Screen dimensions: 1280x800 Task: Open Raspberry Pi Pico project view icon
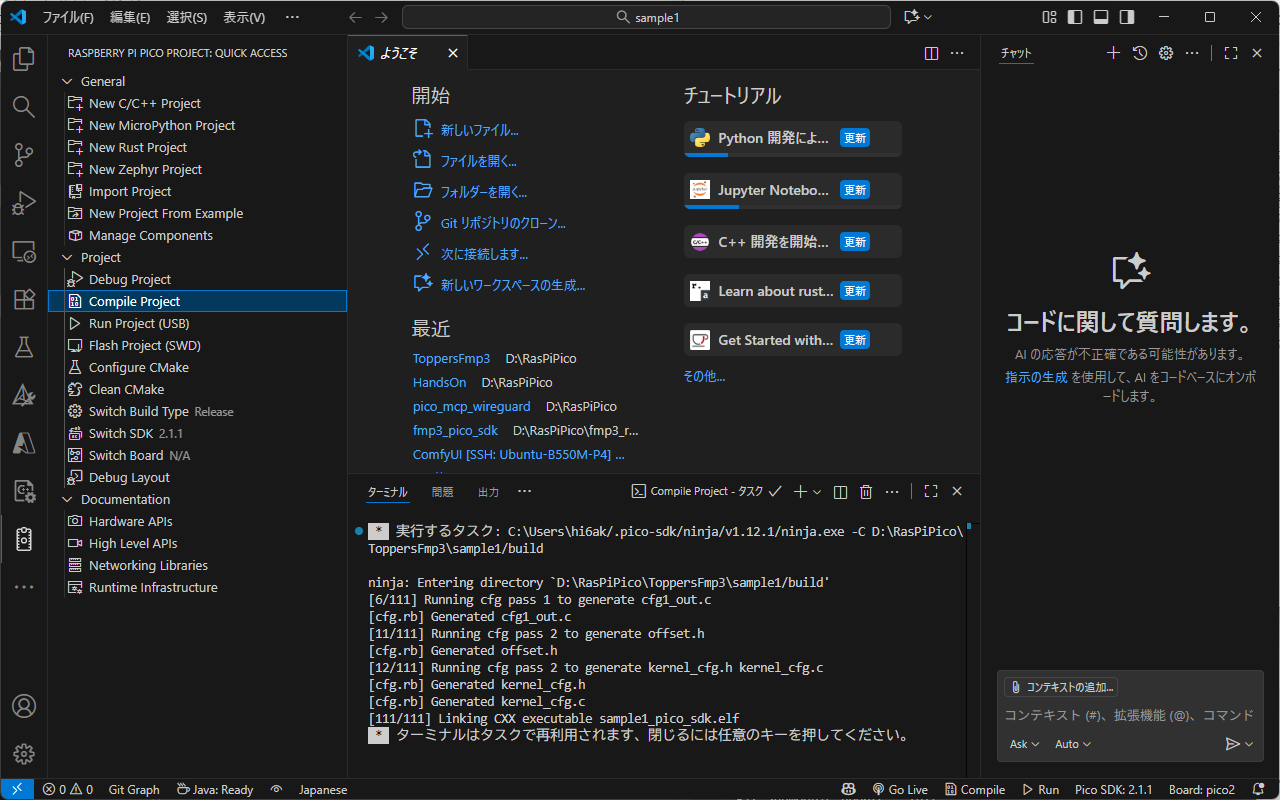(x=23, y=539)
